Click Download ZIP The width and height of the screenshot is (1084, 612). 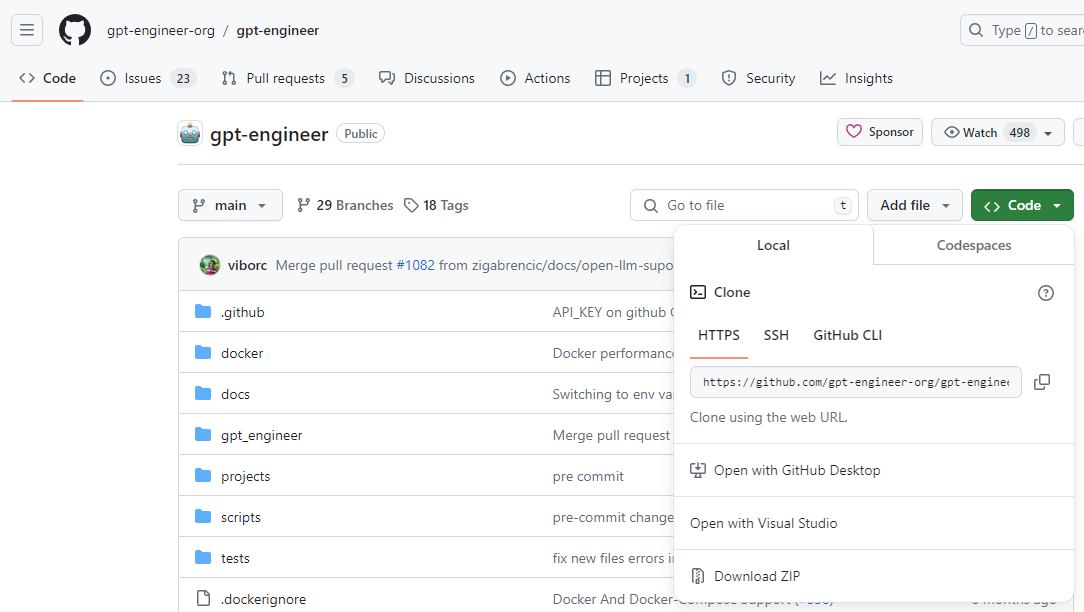[x=756, y=576]
